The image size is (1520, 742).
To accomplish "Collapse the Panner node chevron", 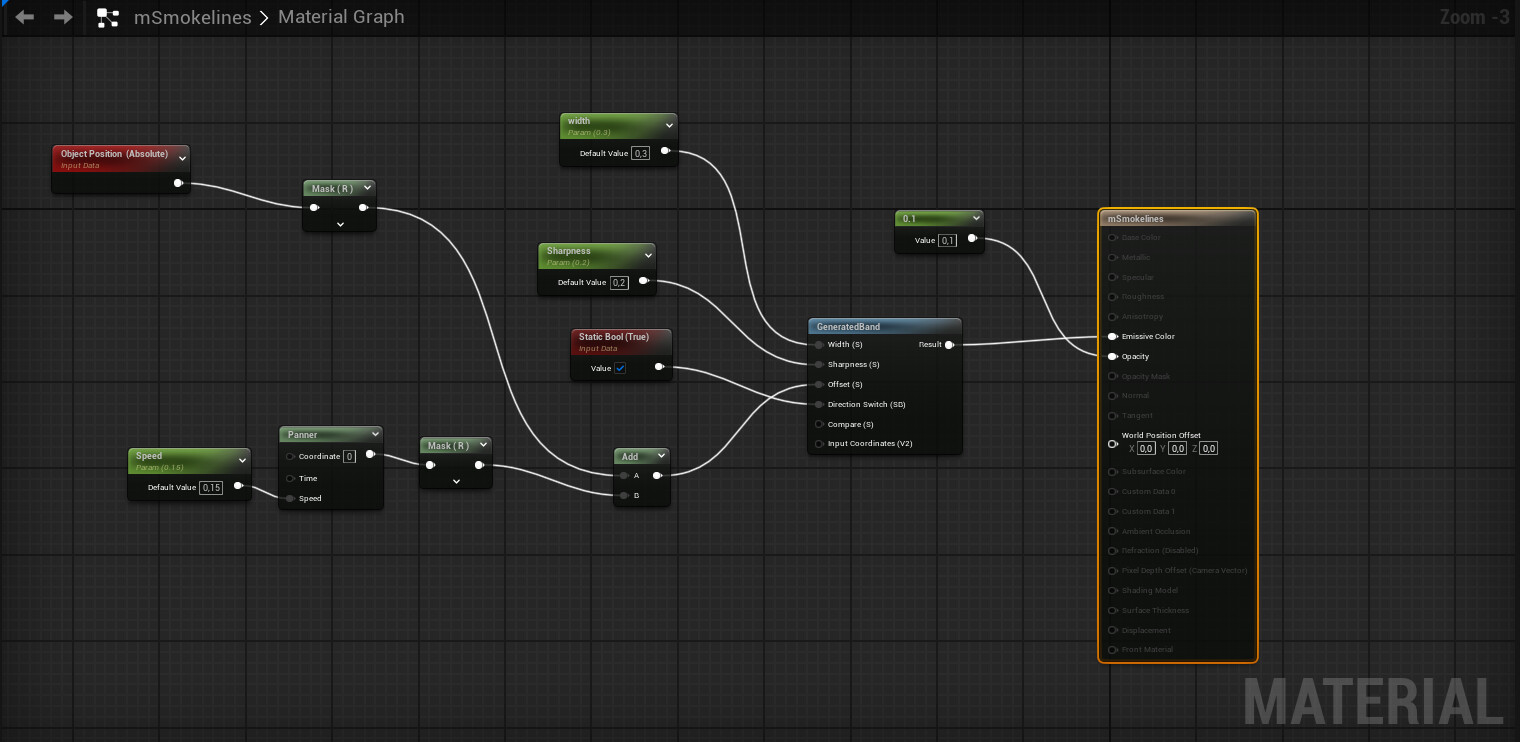I will tap(375, 434).
